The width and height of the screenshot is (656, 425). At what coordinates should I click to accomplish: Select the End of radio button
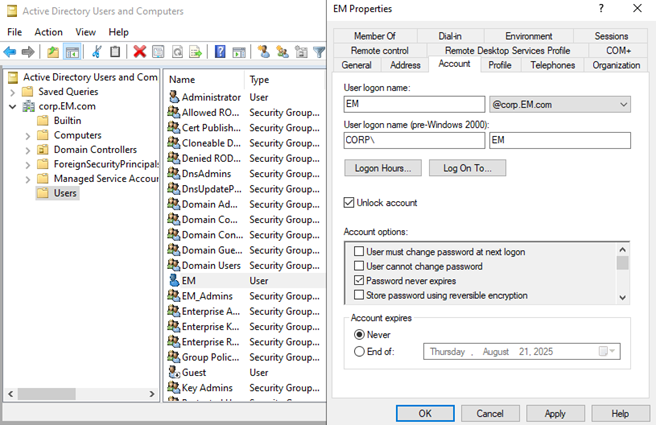click(359, 351)
